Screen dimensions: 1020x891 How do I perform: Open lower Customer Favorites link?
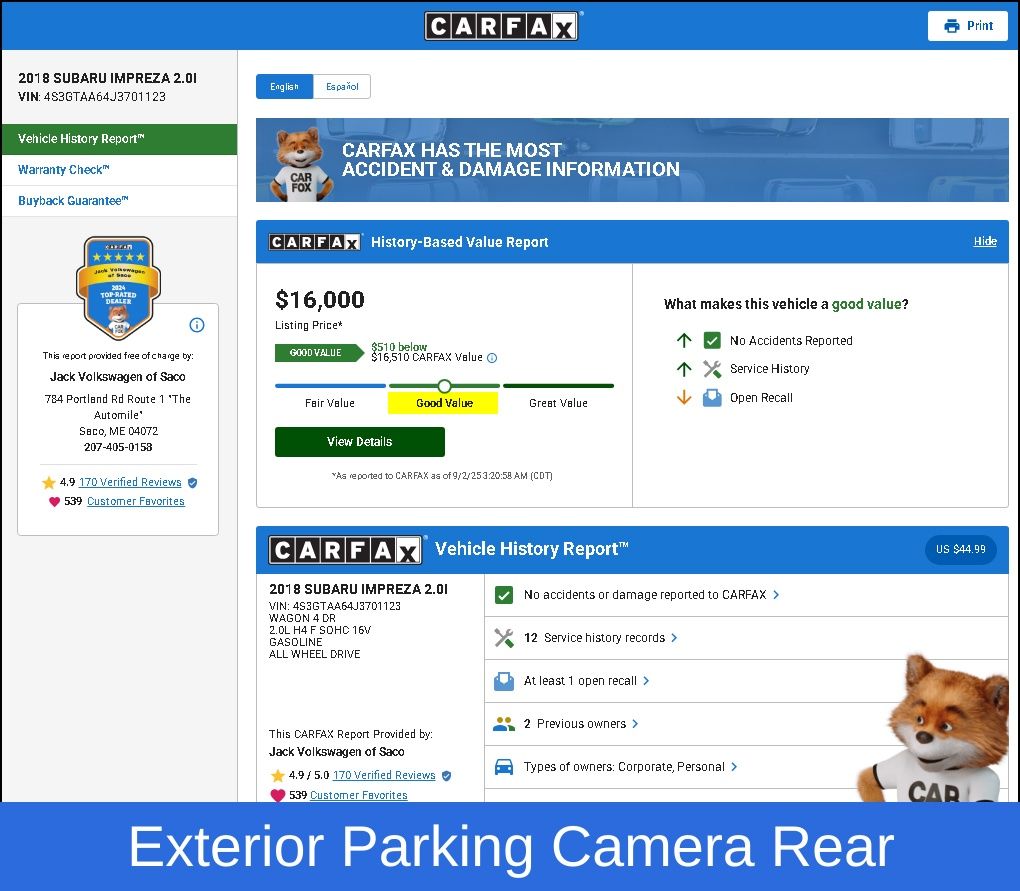[x=359, y=795]
